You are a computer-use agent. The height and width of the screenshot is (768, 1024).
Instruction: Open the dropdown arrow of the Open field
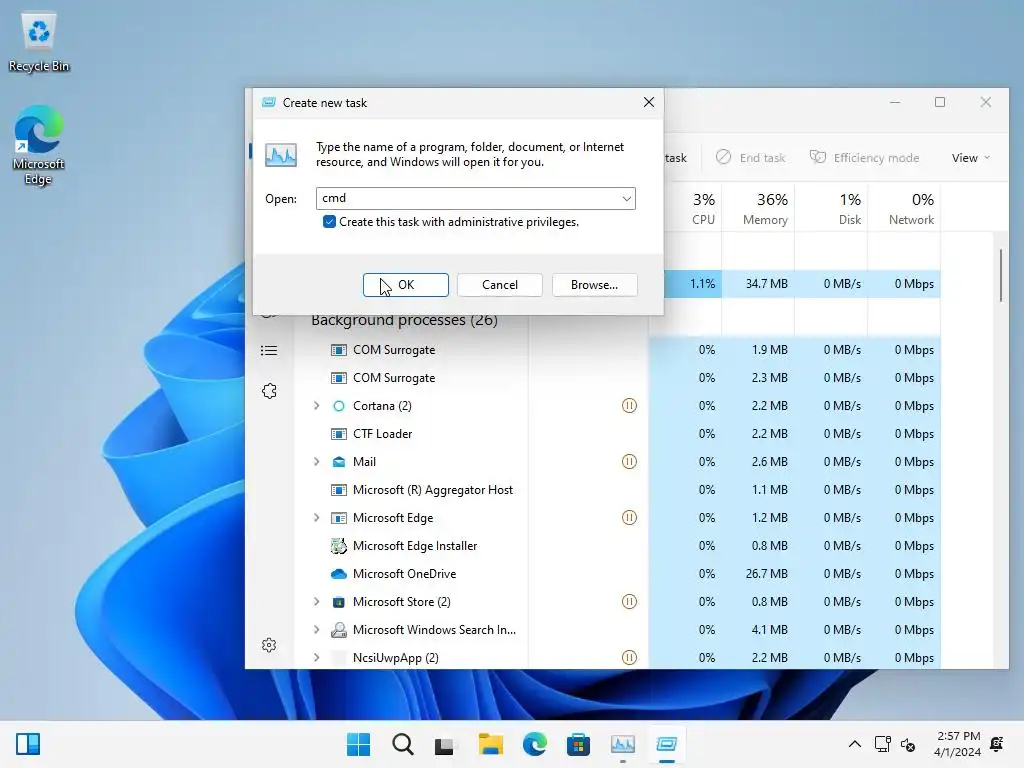pos(626,199)
